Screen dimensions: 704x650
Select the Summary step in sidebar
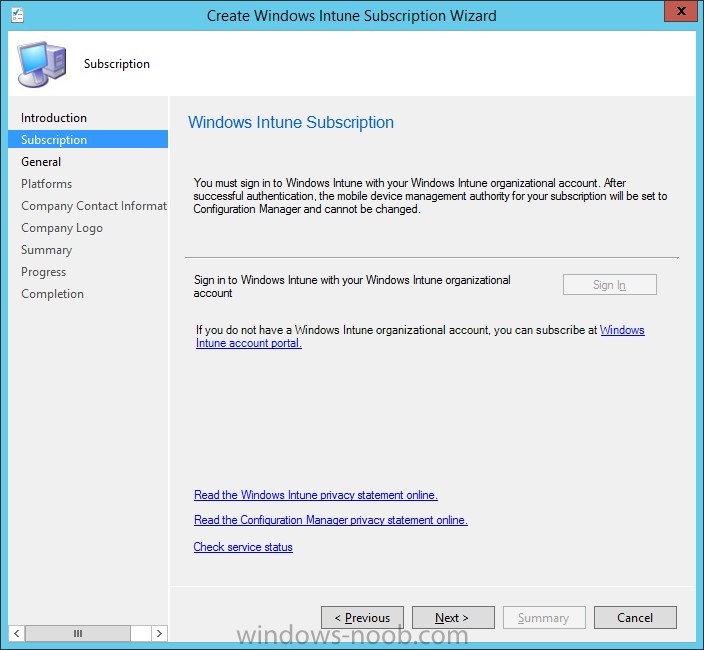coord(46,250)
